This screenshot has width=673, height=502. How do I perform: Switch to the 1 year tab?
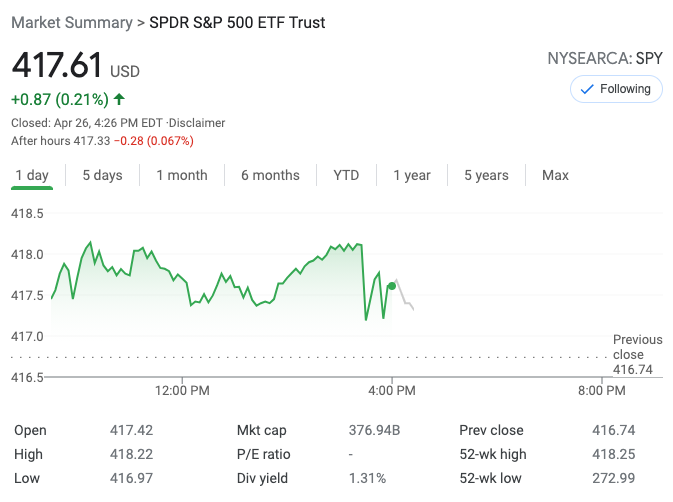pos(411,175)
